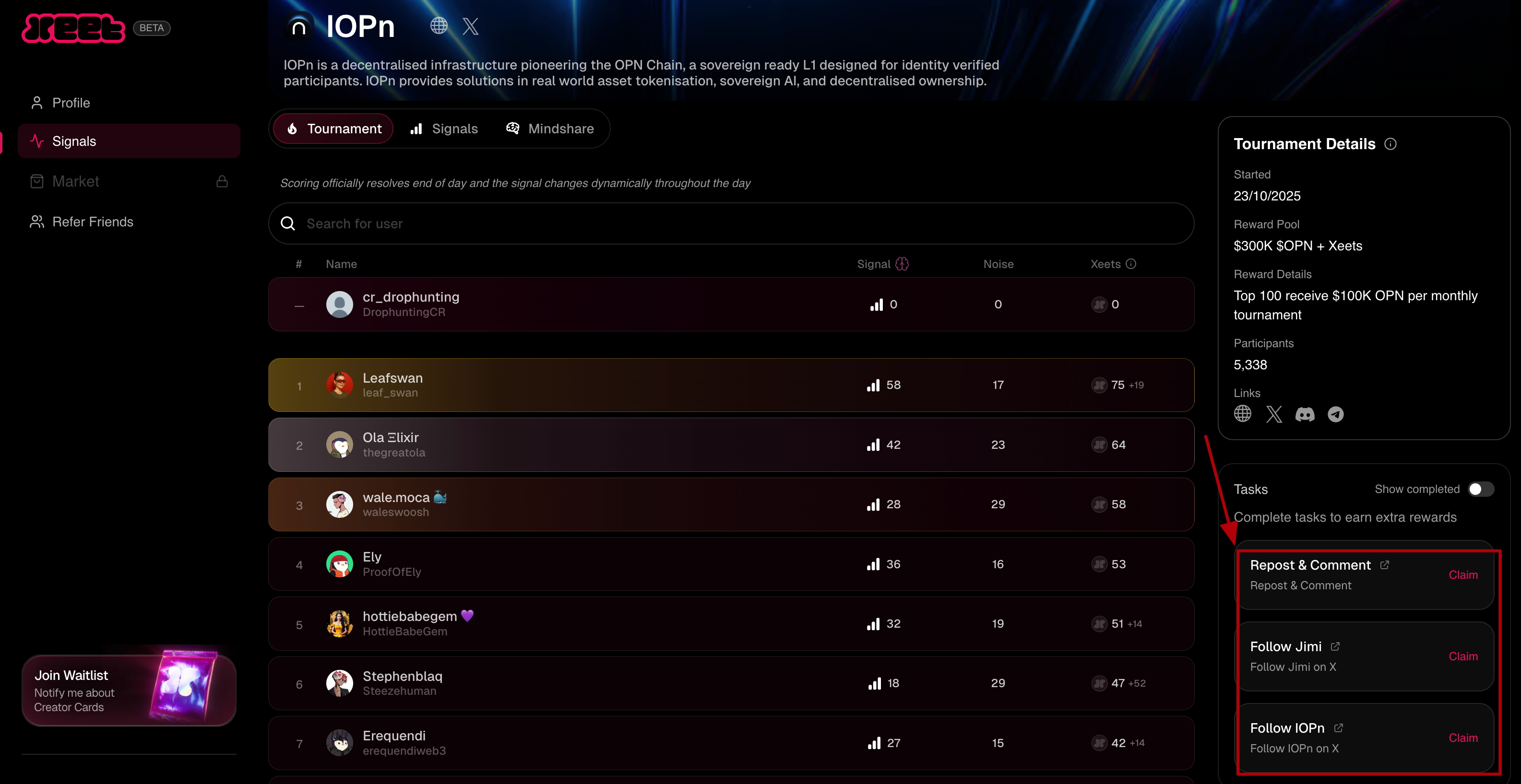Claim the Repost & Comment task reward
This screenshot has height=784, width=1521.
1462,575
